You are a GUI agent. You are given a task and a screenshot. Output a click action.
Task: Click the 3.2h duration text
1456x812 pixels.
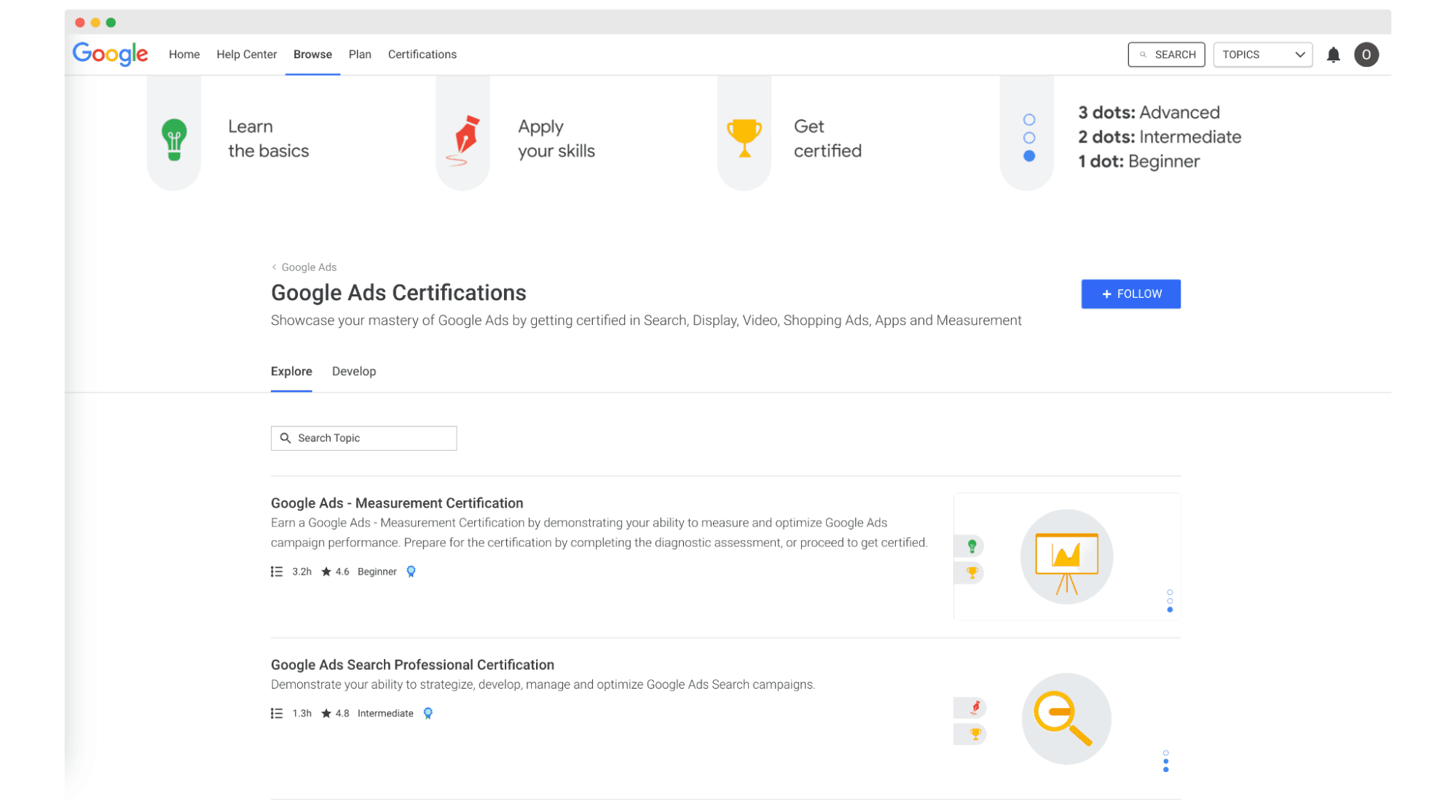[x=302, y=572]
